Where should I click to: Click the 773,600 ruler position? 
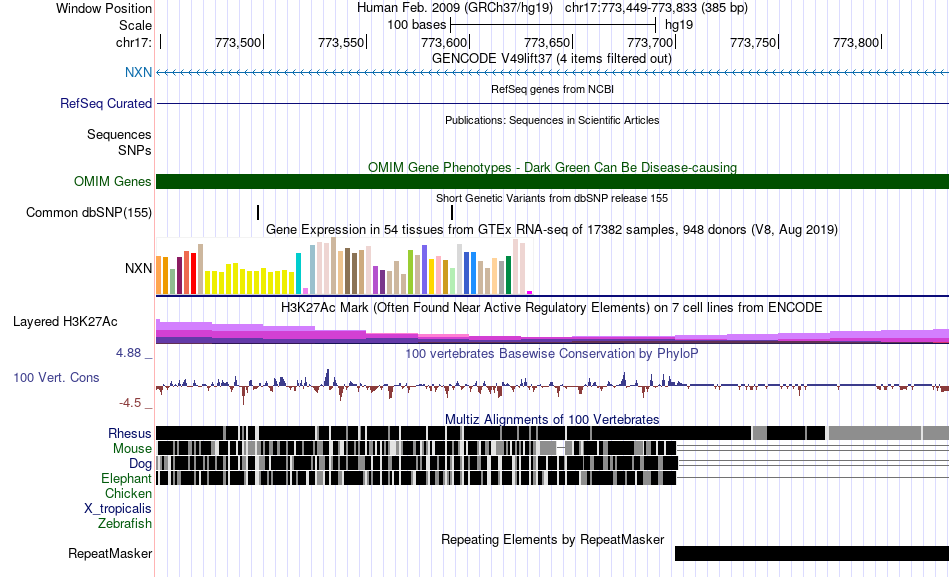click(x=444, y=42)
